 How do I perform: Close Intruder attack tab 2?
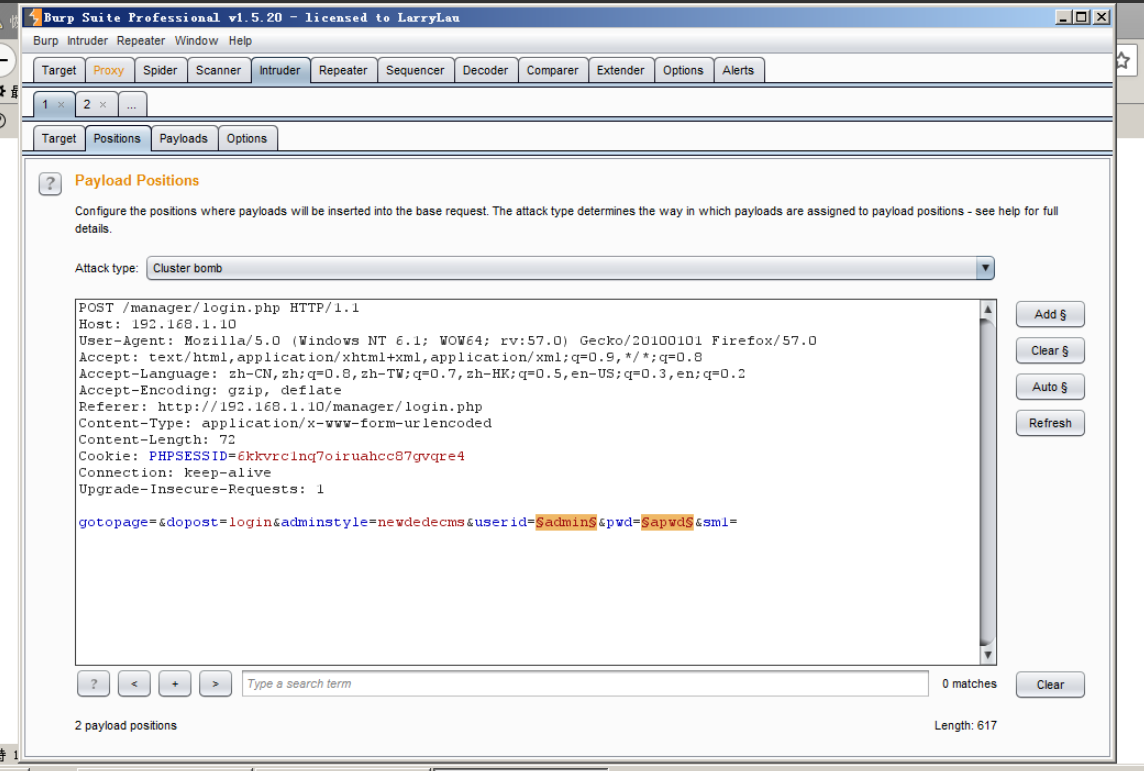click(x=103, y=105)
